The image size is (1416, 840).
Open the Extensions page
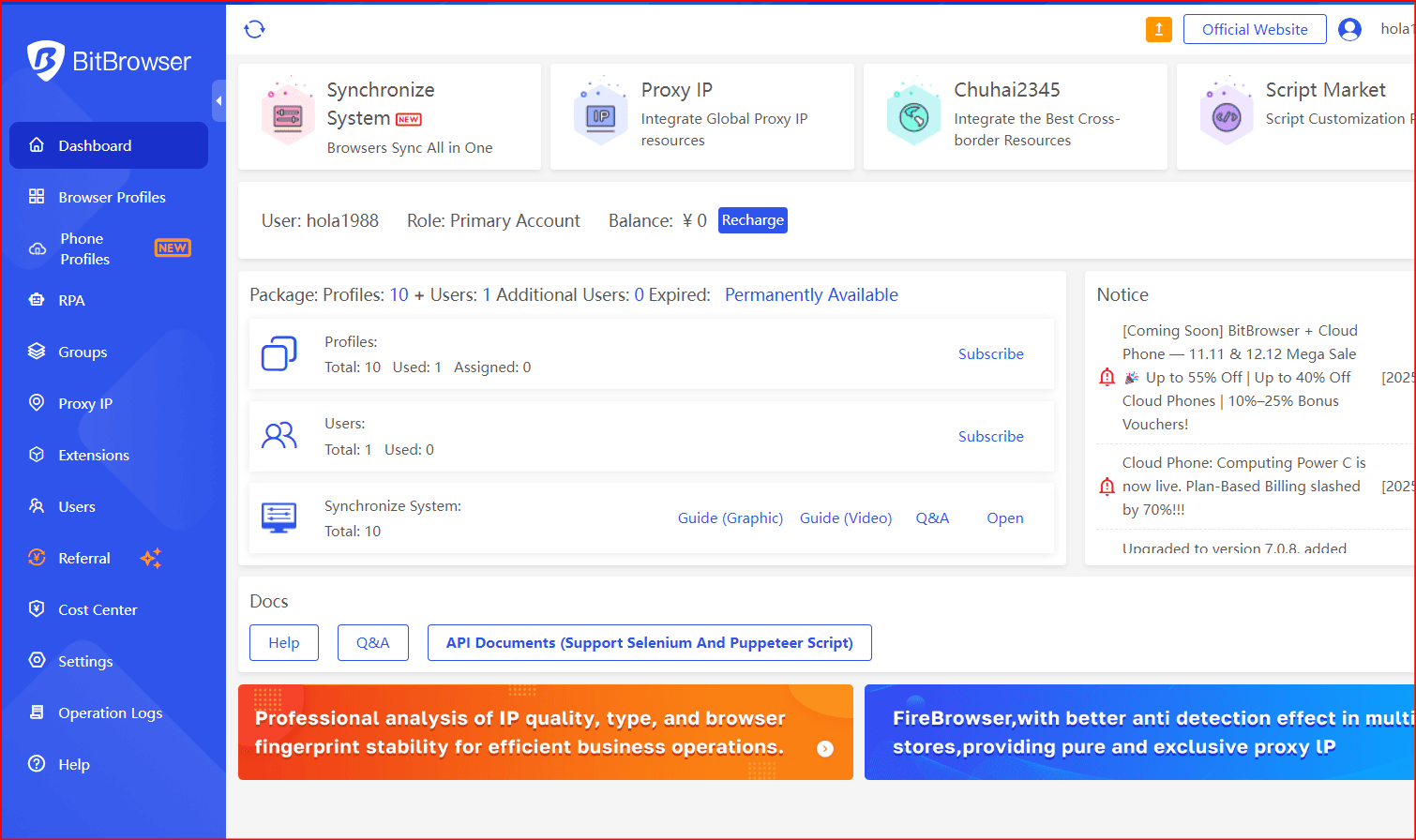click(x=94, y=455)
